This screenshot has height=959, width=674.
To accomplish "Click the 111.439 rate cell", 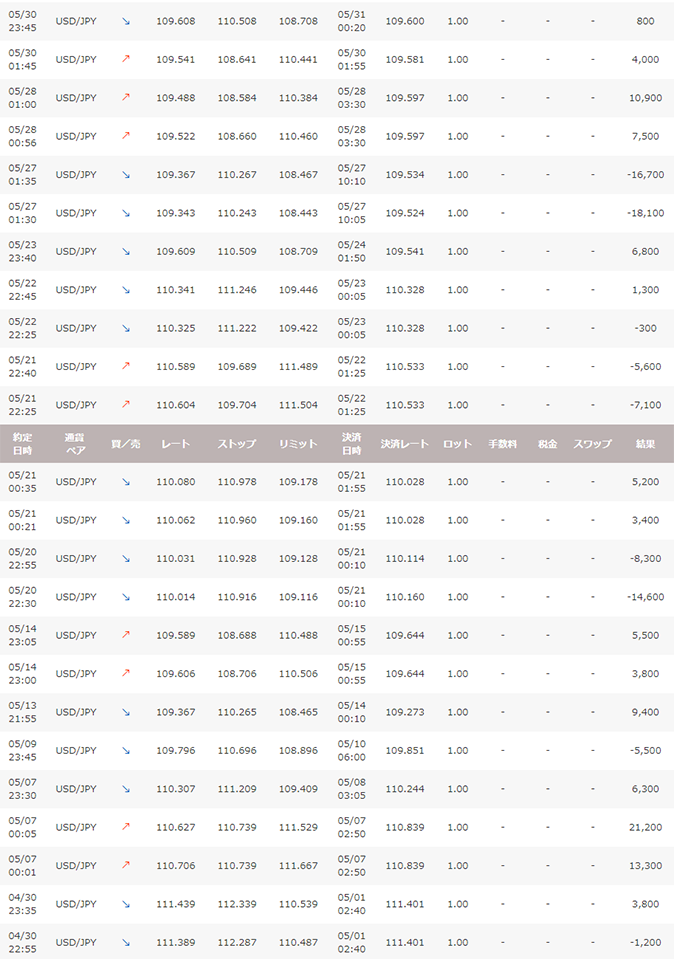I will (x=176, y=904).
